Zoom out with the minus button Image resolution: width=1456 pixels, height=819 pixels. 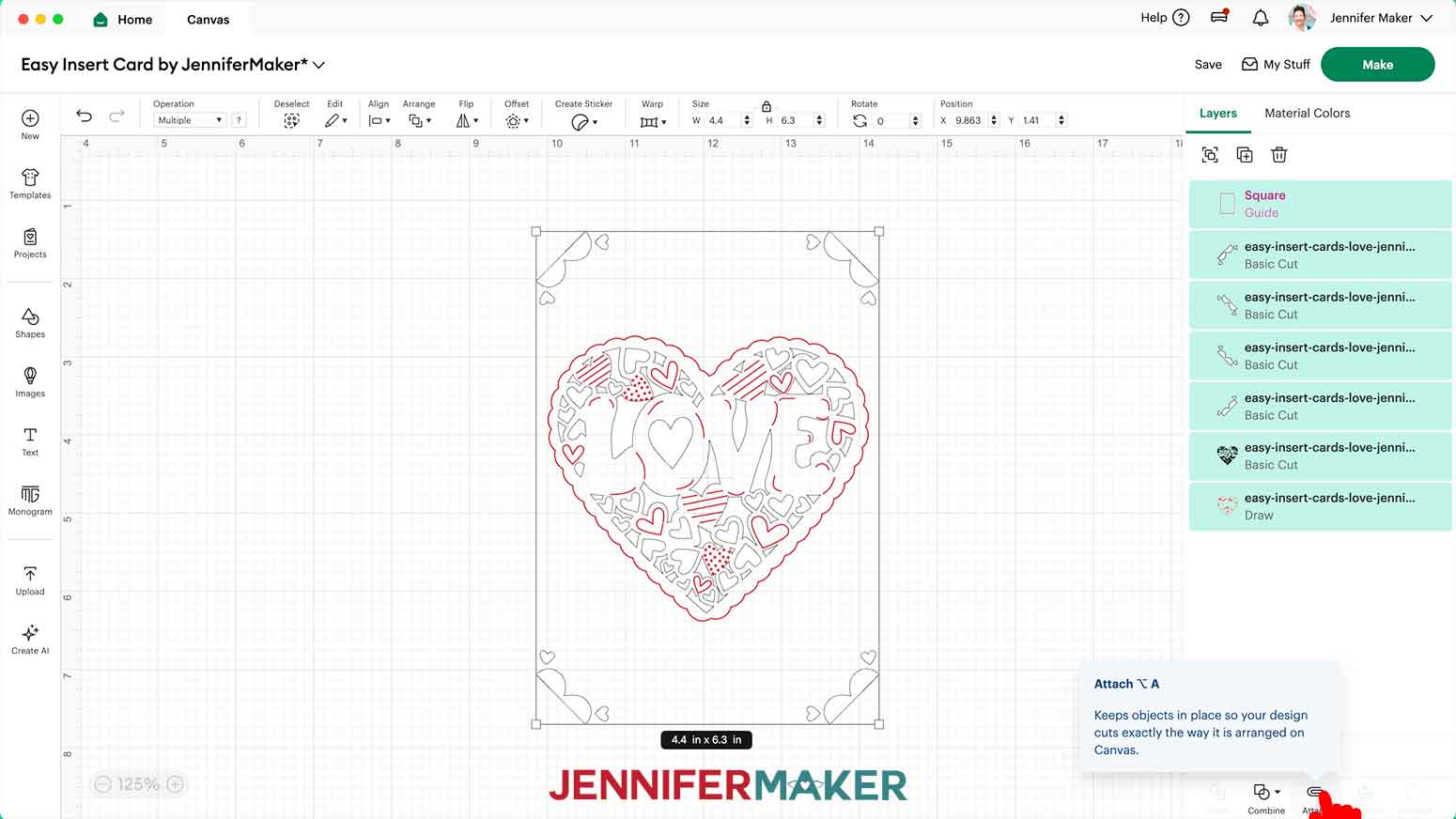[x=103, y=784]
